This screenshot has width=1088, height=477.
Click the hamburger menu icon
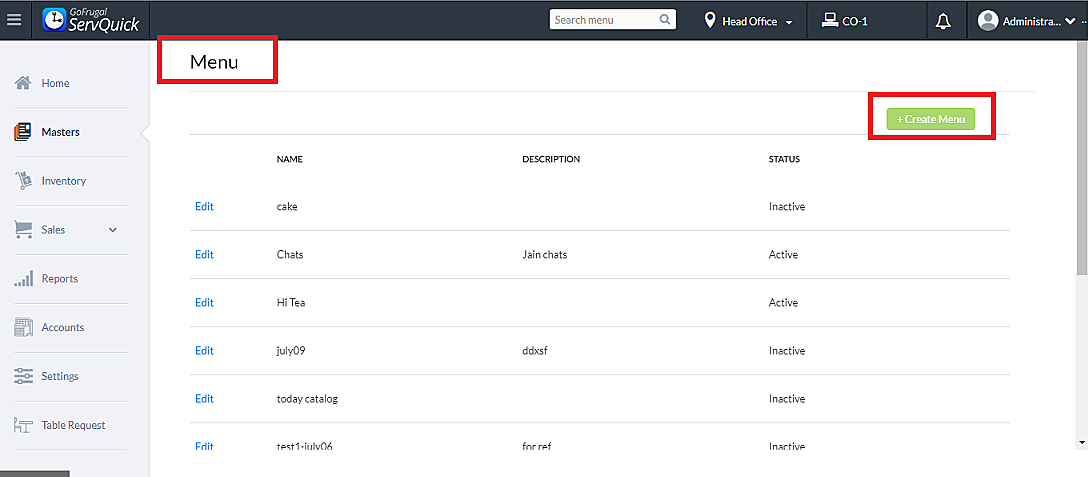(x=14, y=20)
